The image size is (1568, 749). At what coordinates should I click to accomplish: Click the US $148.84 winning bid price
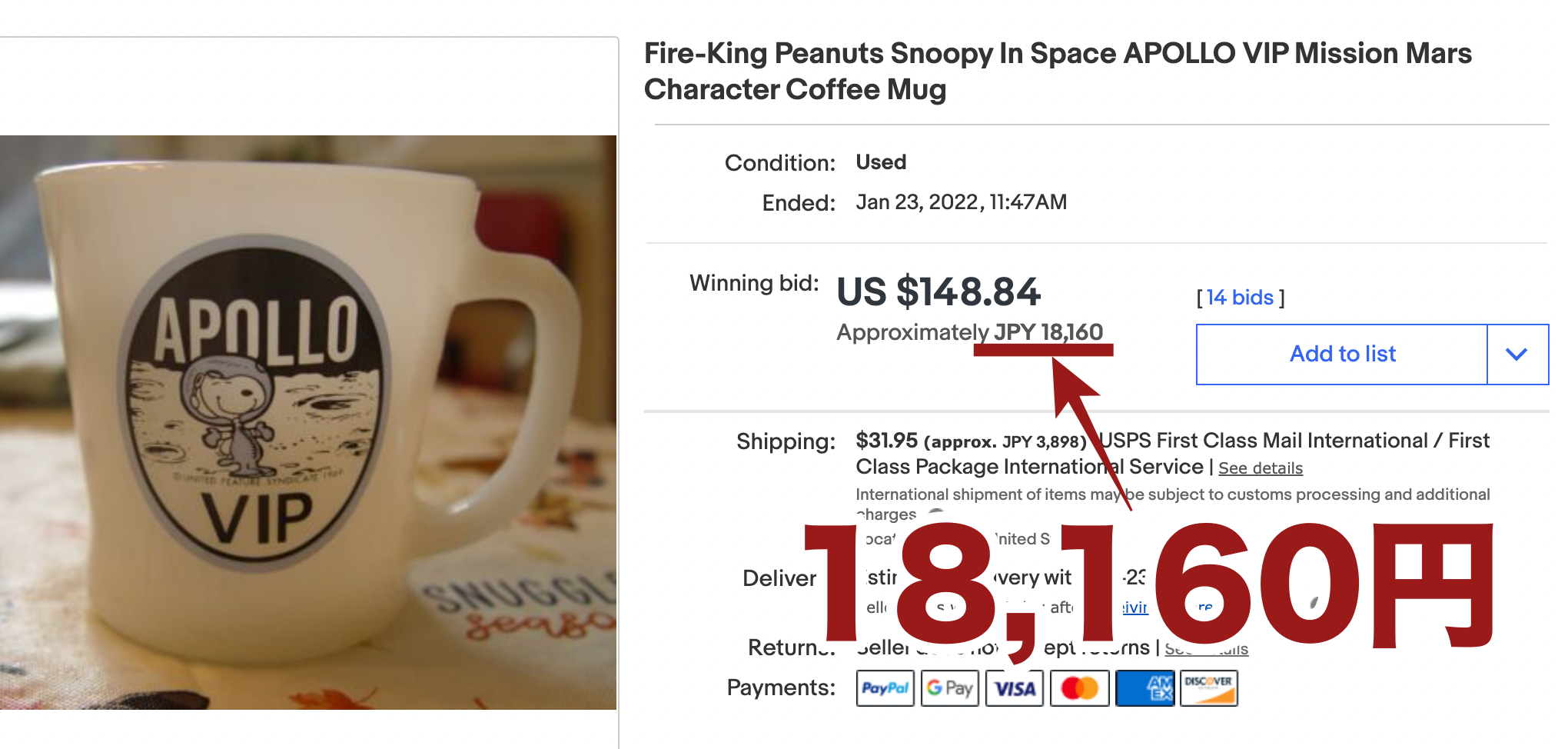tap(938, 292)
